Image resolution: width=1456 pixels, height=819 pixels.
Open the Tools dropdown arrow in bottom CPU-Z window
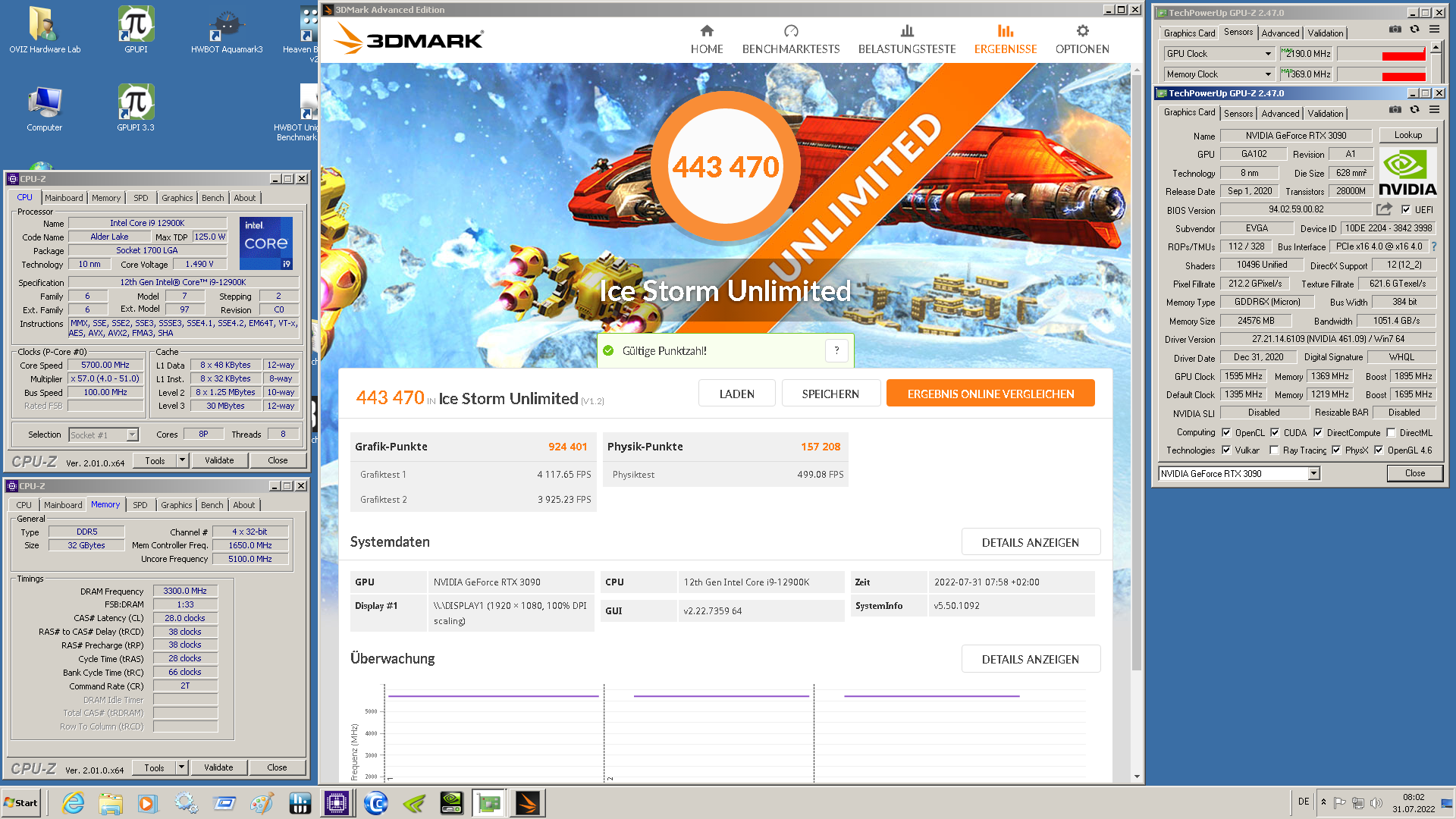pos(181,767)
